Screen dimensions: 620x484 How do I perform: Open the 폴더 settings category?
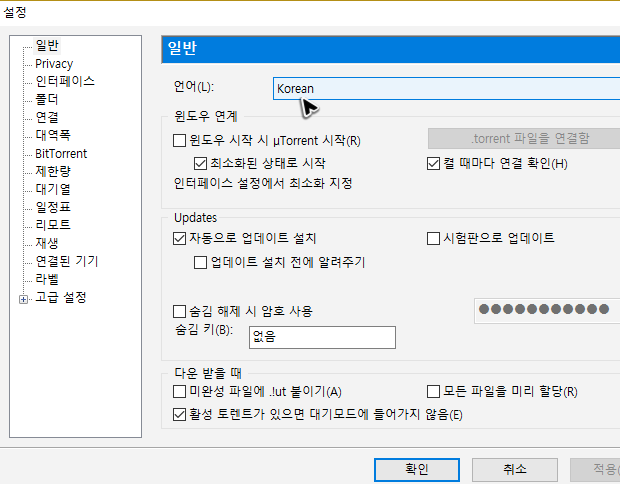[x=47, y=99]
